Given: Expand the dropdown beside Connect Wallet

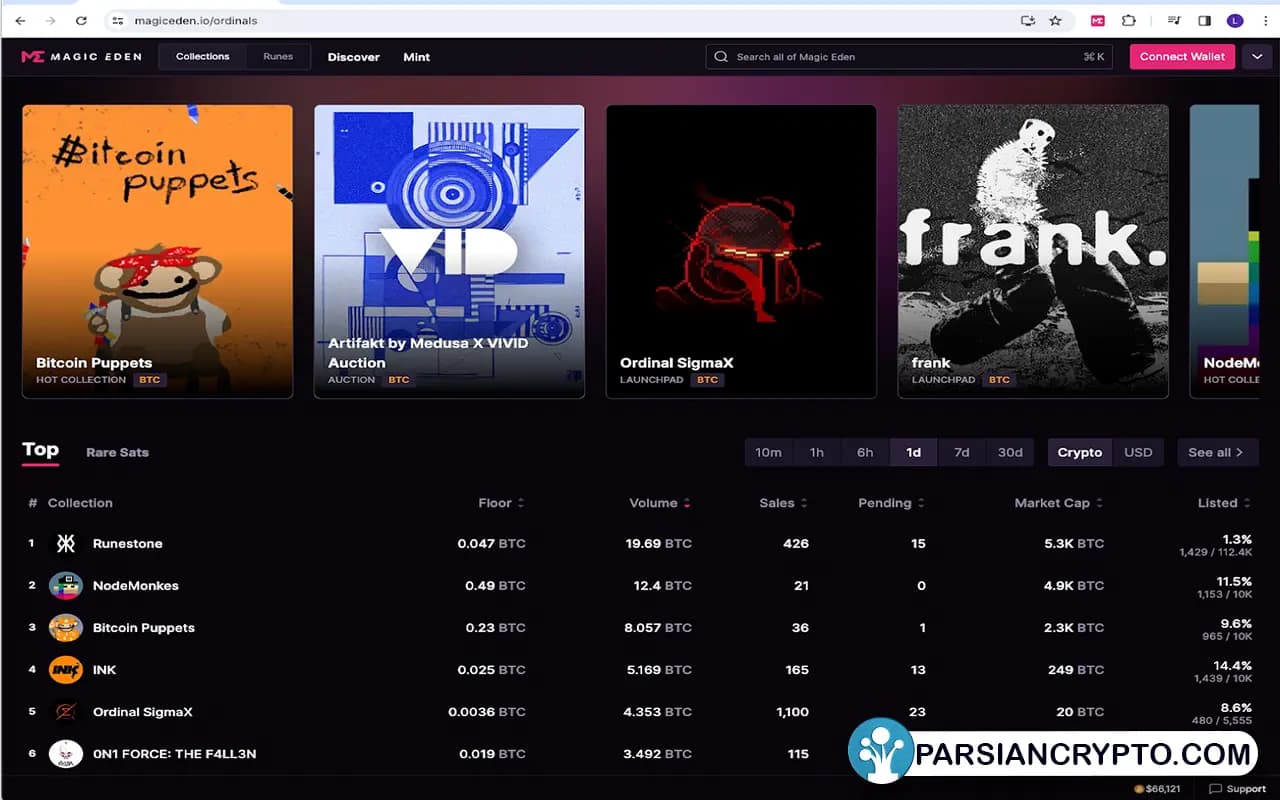Looking at the screenshot, I should point(1256,57).
